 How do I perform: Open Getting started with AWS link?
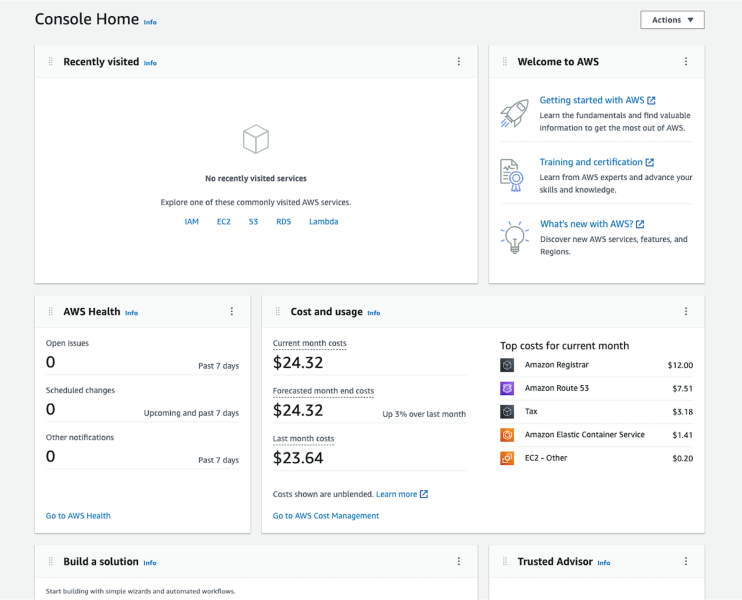pos(592,100)
